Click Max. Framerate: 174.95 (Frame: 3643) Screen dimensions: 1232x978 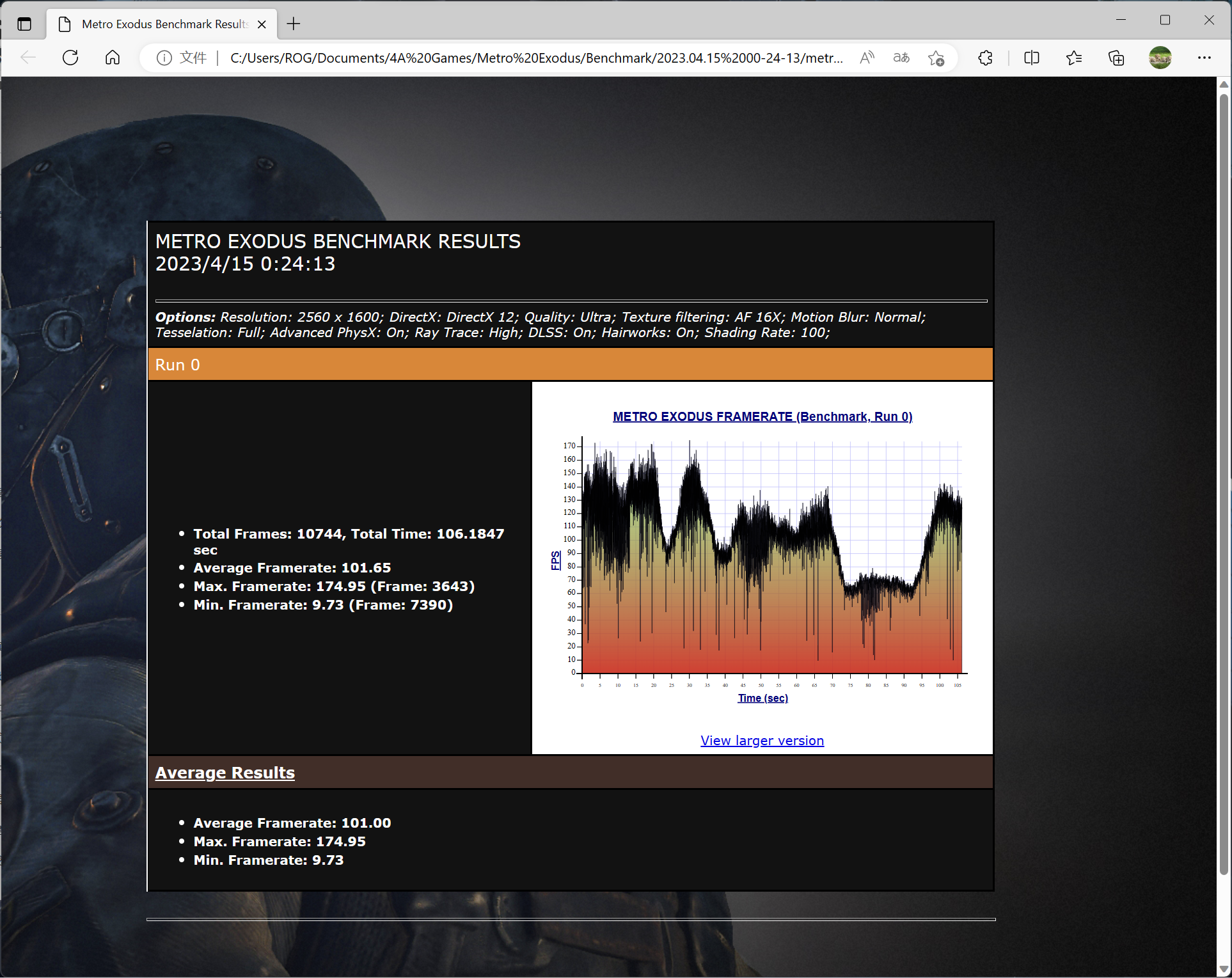[x=334, y=586]
